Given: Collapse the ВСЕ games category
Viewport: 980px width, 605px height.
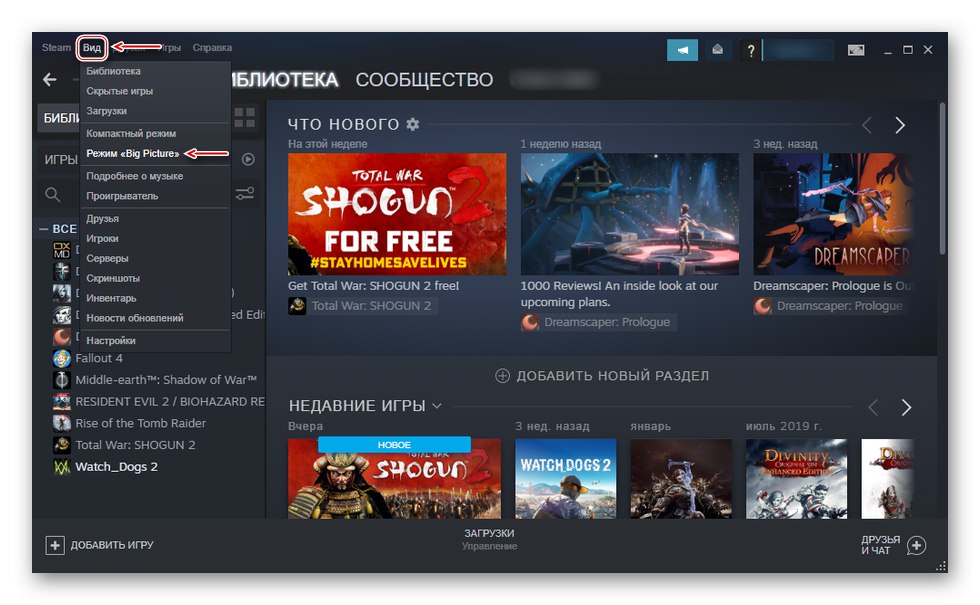Looking at the screenshot, I should (x=44, y=229).
